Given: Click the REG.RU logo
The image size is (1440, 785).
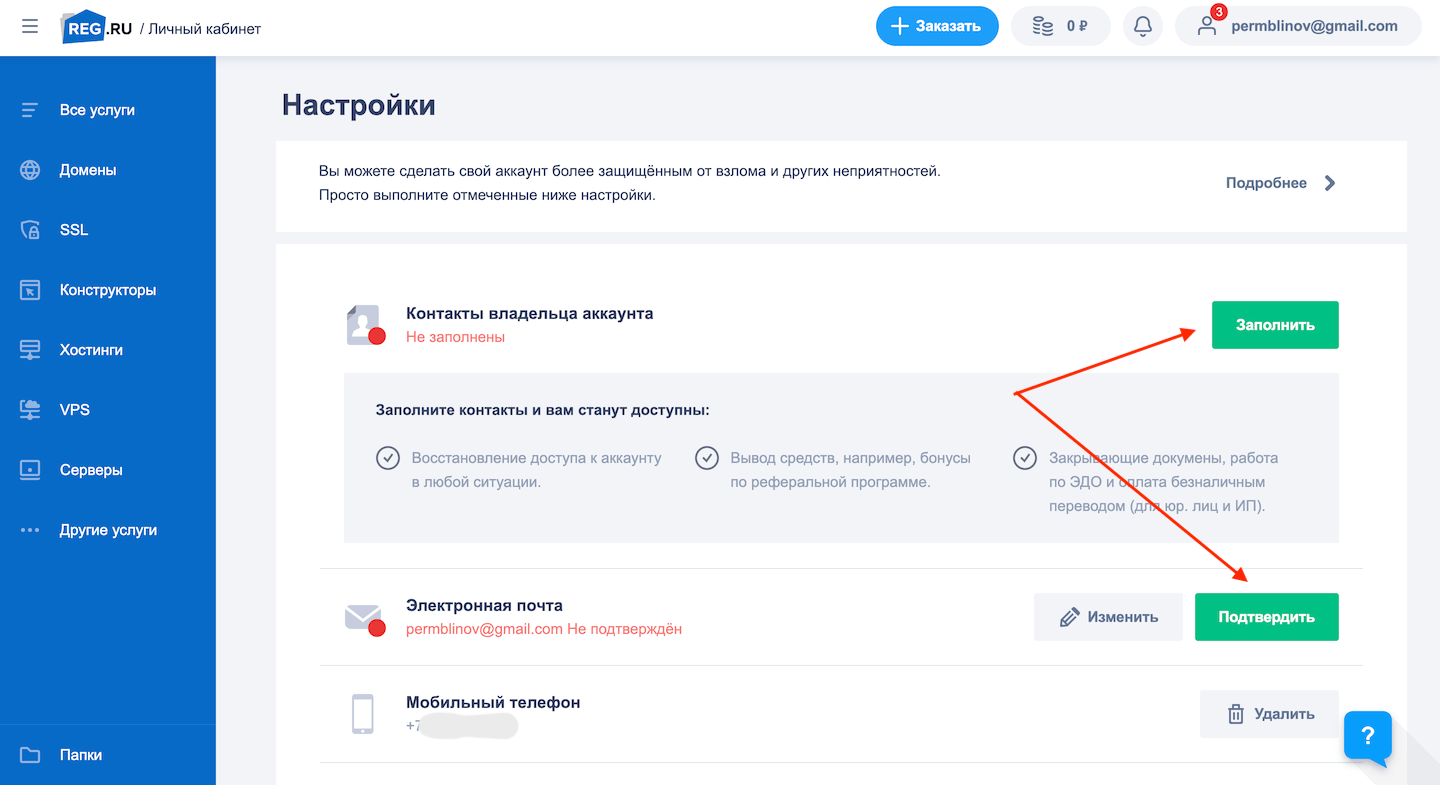Looking at the screenshot, I should point(99,27).
